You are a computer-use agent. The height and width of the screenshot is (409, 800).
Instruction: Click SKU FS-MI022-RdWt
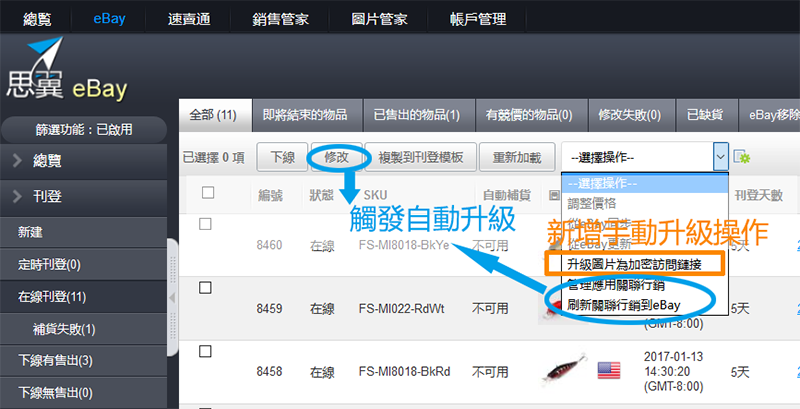tap(402, 309)
